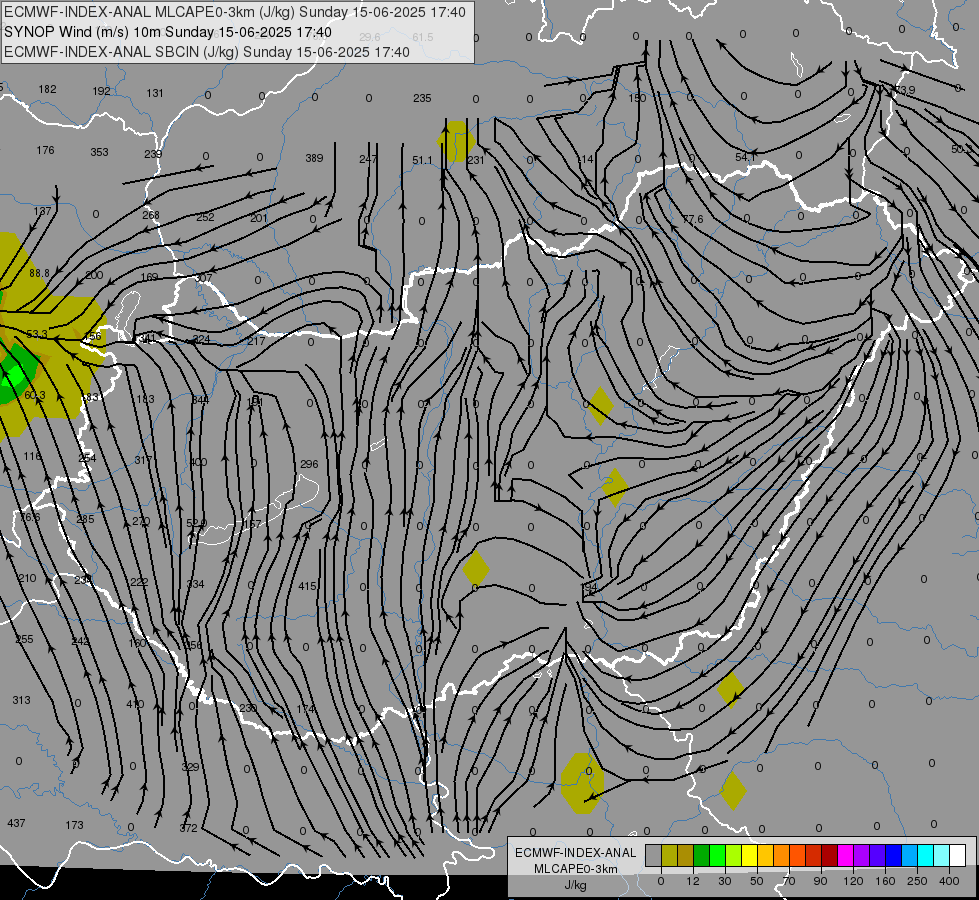Click the "120" legend tick label
Viewport: 979px width, 900px height.
853,881
